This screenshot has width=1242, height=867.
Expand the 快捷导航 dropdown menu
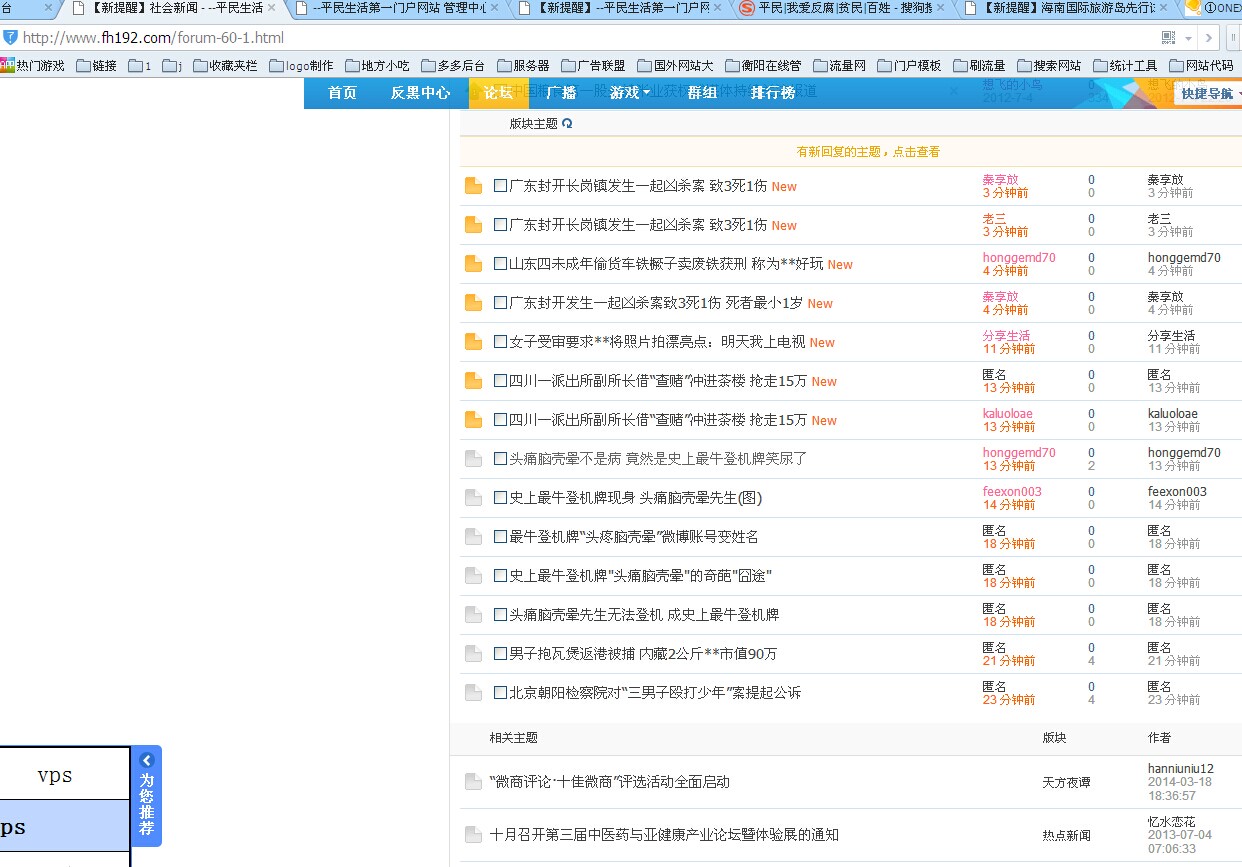[x=1208, y=93]
